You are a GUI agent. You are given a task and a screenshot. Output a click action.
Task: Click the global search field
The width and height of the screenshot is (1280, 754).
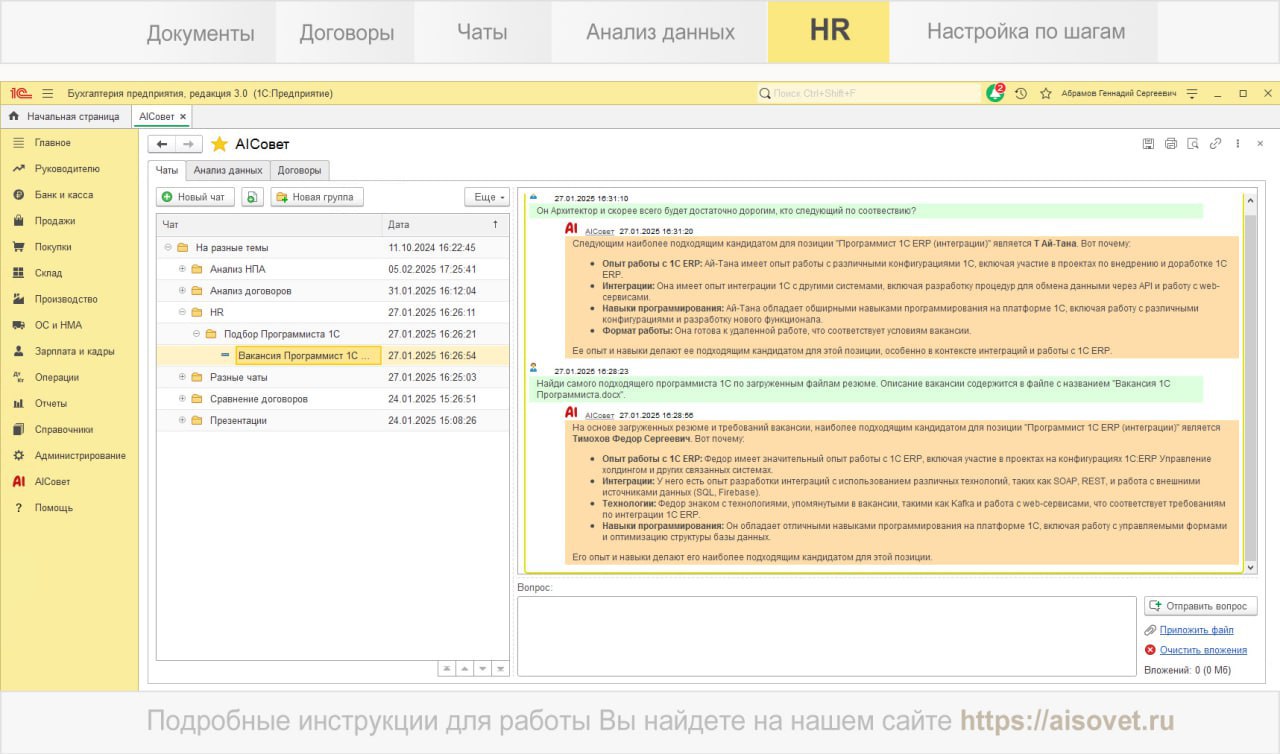[x=870, y=93]
